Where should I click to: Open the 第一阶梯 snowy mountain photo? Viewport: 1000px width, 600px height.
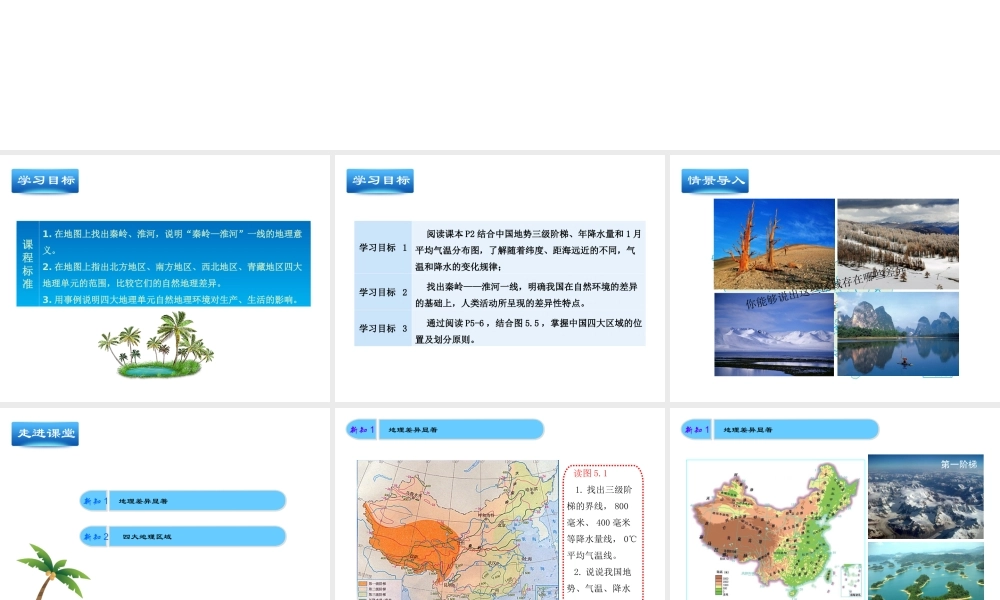925,496
